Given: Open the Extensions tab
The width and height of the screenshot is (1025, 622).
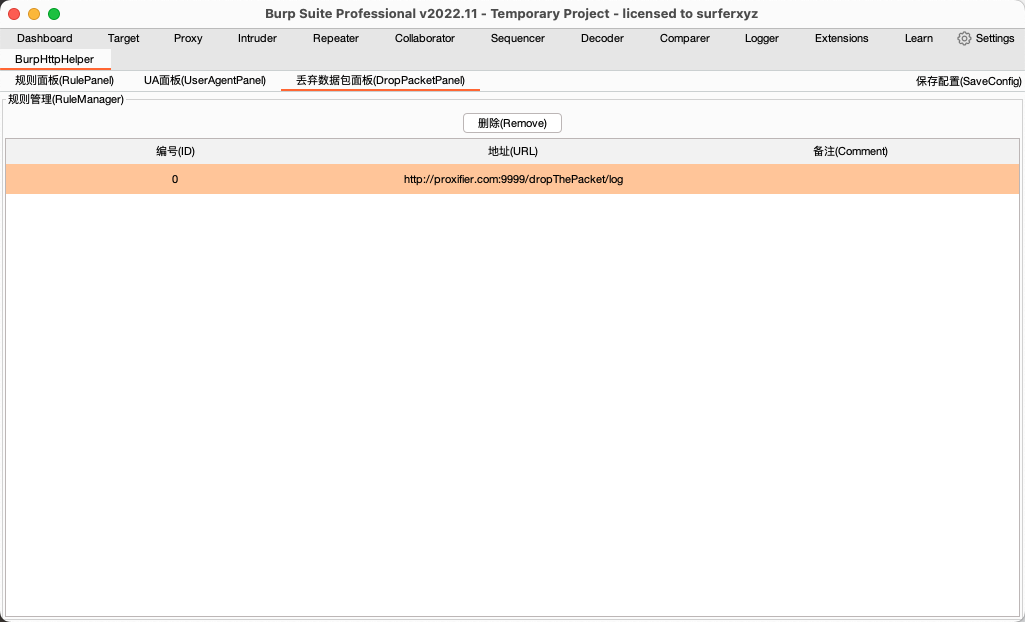Looking at the screenshot, I should tap(841, 39).
